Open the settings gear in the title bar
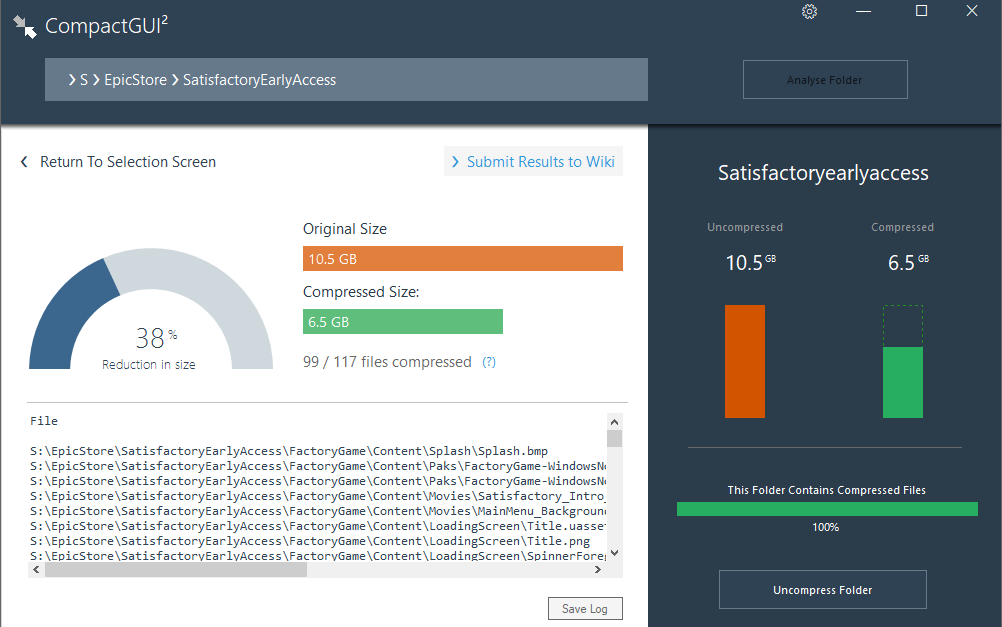This screenshot has width=1002, height=627. tap(809, 12)
